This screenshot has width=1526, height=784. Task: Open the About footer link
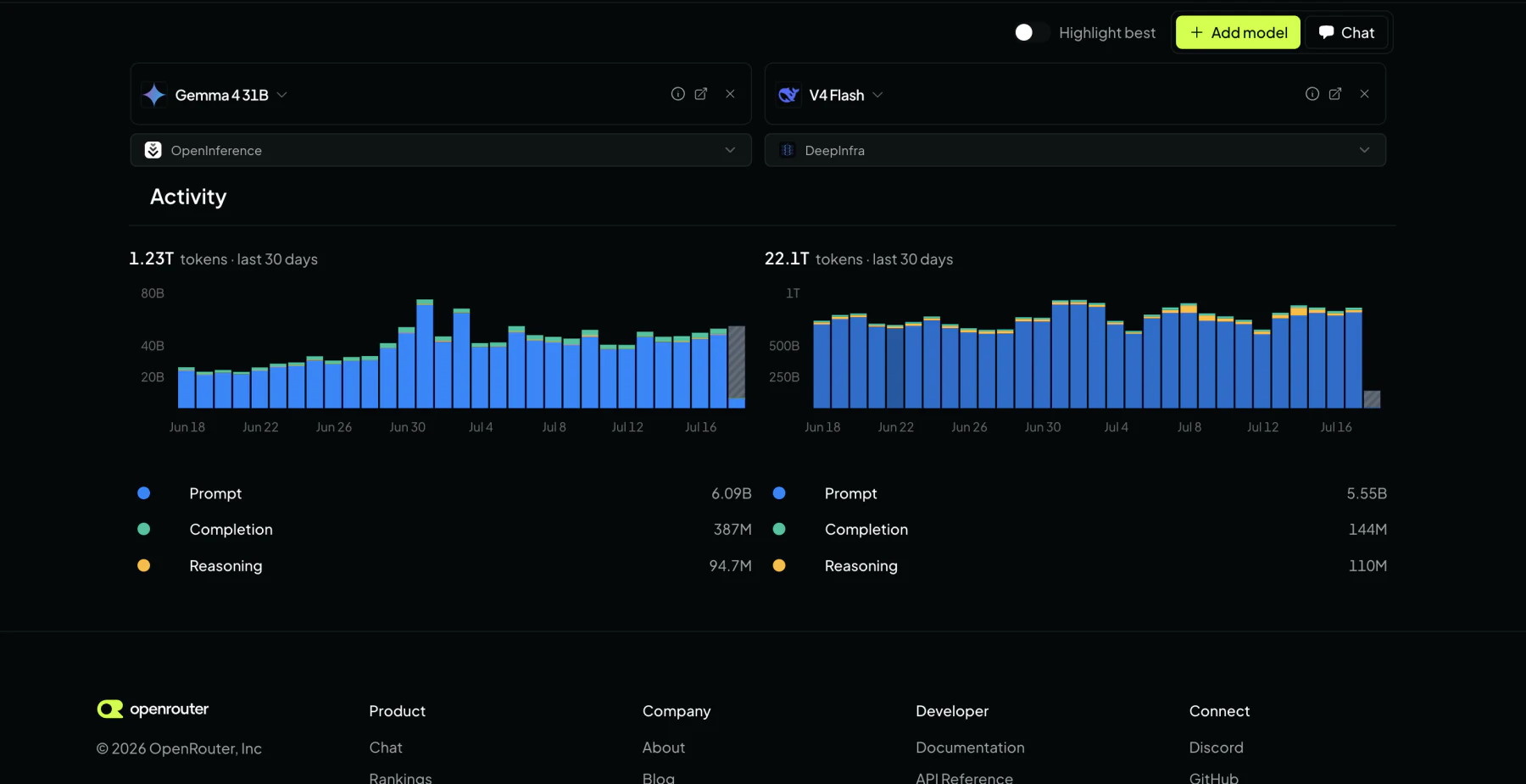pyautogui.click(x=664, y=748)
